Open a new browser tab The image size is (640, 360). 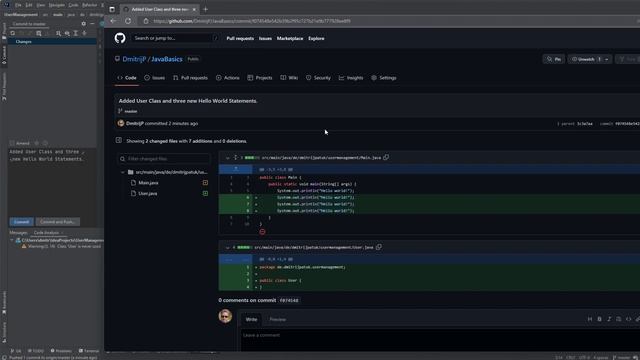205,9
